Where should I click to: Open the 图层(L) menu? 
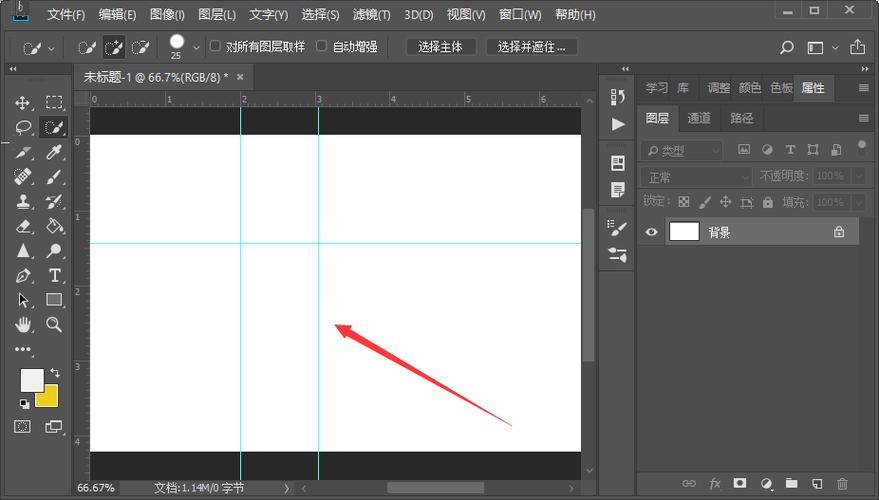click(x=217, y=15)
